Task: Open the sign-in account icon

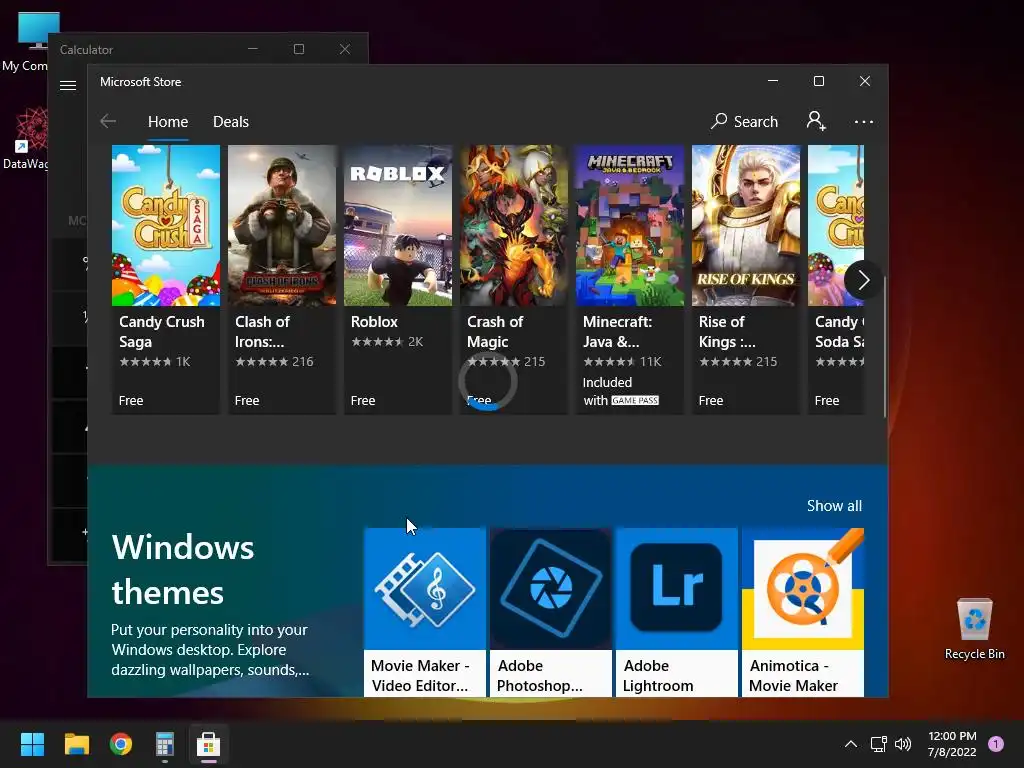Action: pos(816,121)
